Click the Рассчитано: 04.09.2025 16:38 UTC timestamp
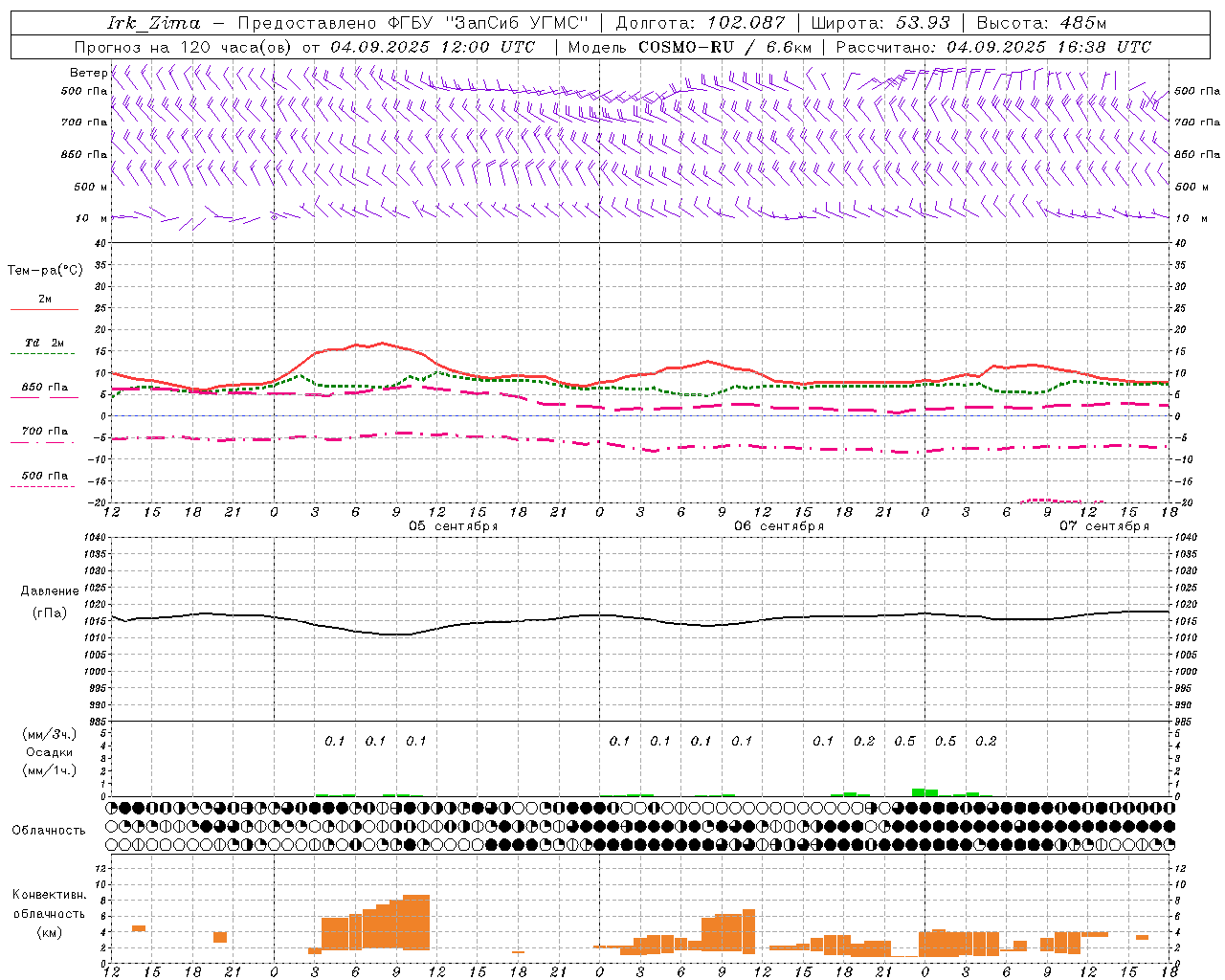 994,47
